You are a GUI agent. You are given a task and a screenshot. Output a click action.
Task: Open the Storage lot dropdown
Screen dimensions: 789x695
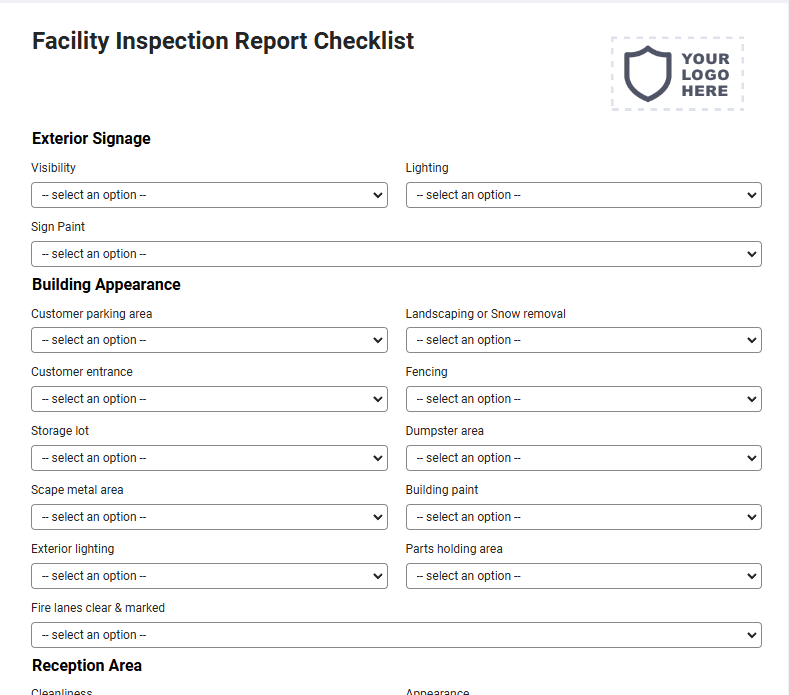[x=209, y=458]
